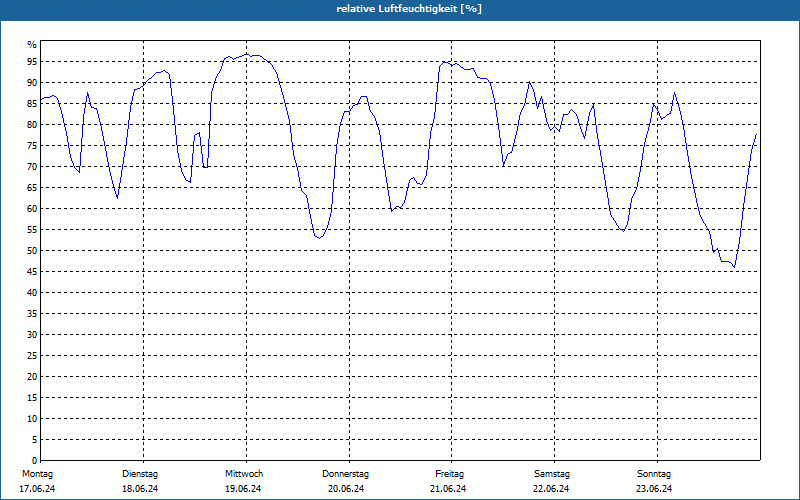Click the '%' unit label on y-axis
800x500 pixels.
tap(32, 45)
